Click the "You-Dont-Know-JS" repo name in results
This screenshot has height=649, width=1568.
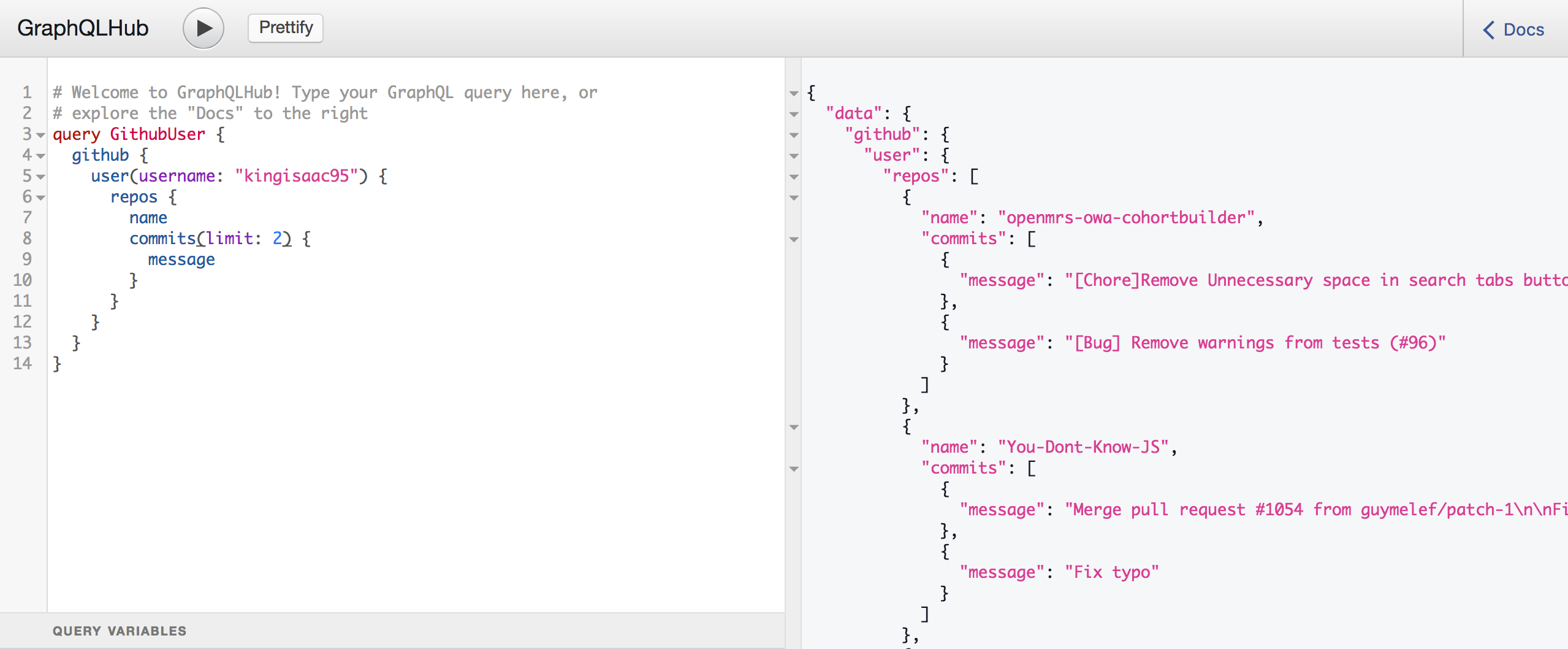coord(1084,447)
